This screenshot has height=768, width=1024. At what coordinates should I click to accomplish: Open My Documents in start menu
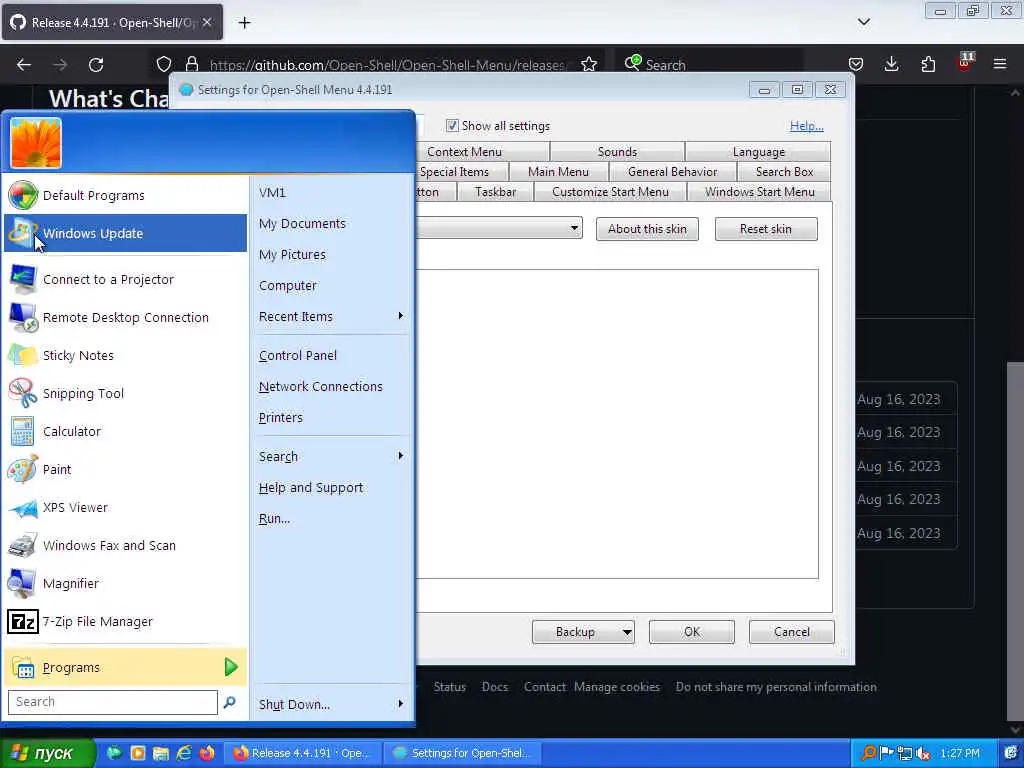[331, 224]
